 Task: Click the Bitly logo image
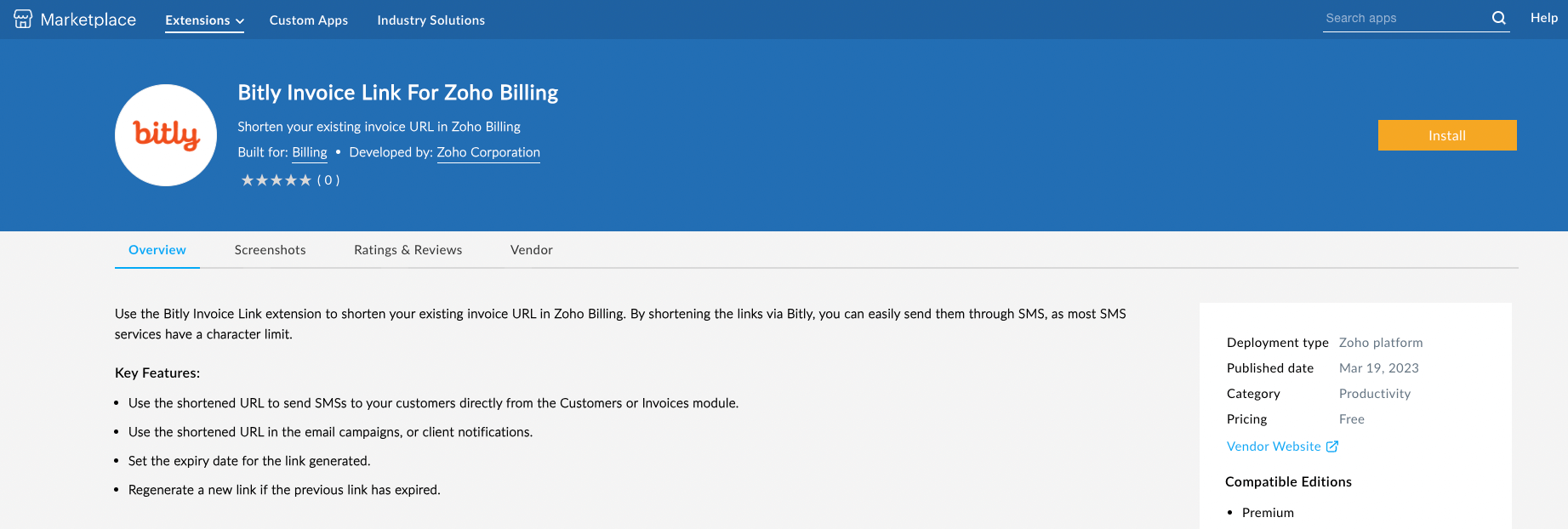pos(166,135)
